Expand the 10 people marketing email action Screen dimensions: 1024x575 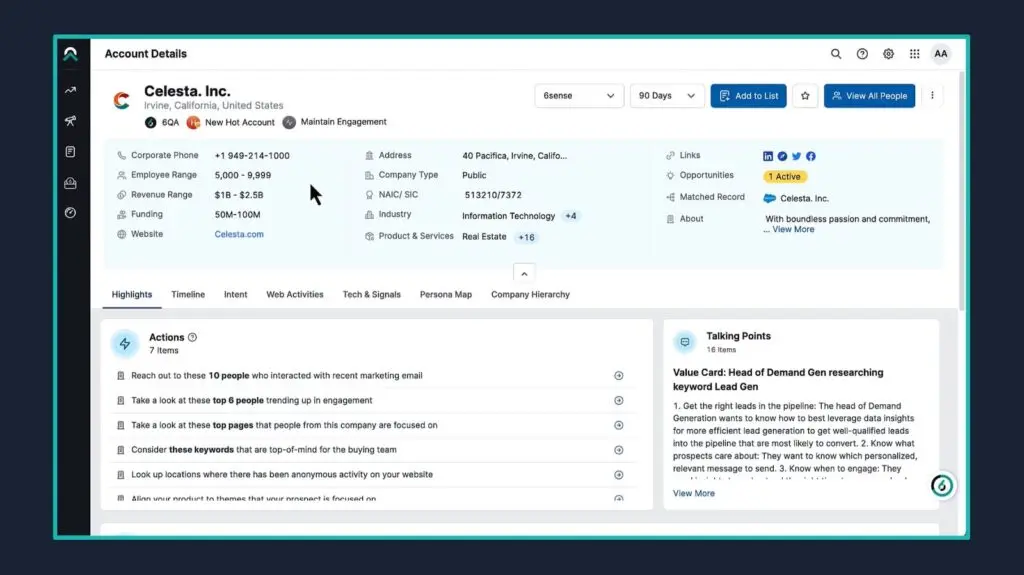[x=618, y=376]
